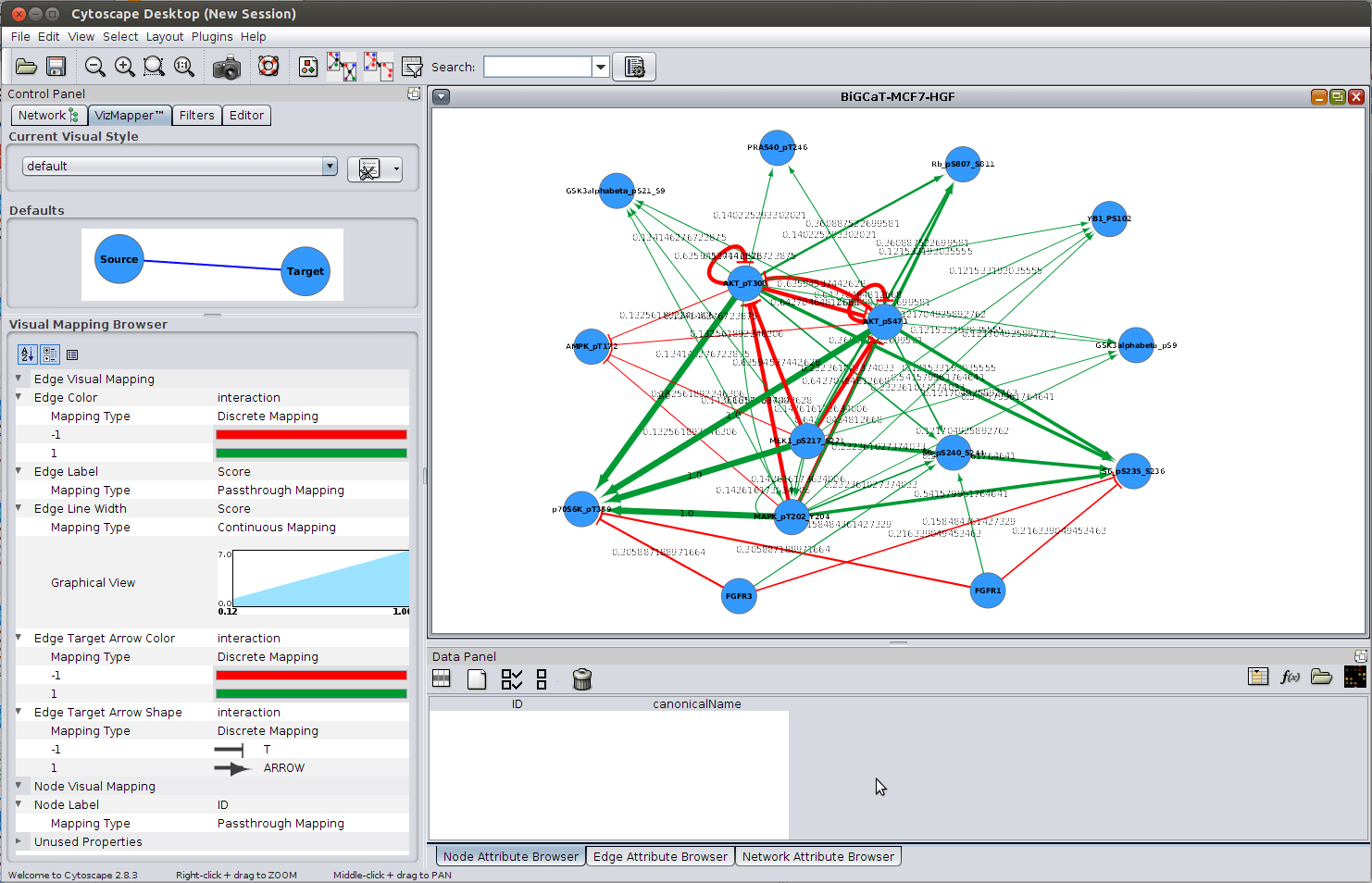The image size is (1372, 883).
Task: Collapse the Edge Label mapping
Action: coord(19,471)
